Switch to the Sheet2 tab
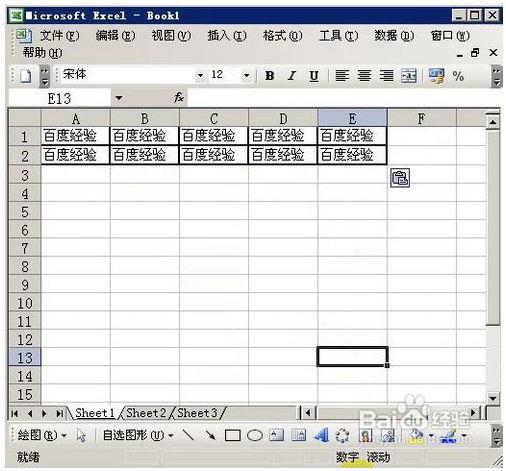 pyautogui.click(x=146, y=413)
